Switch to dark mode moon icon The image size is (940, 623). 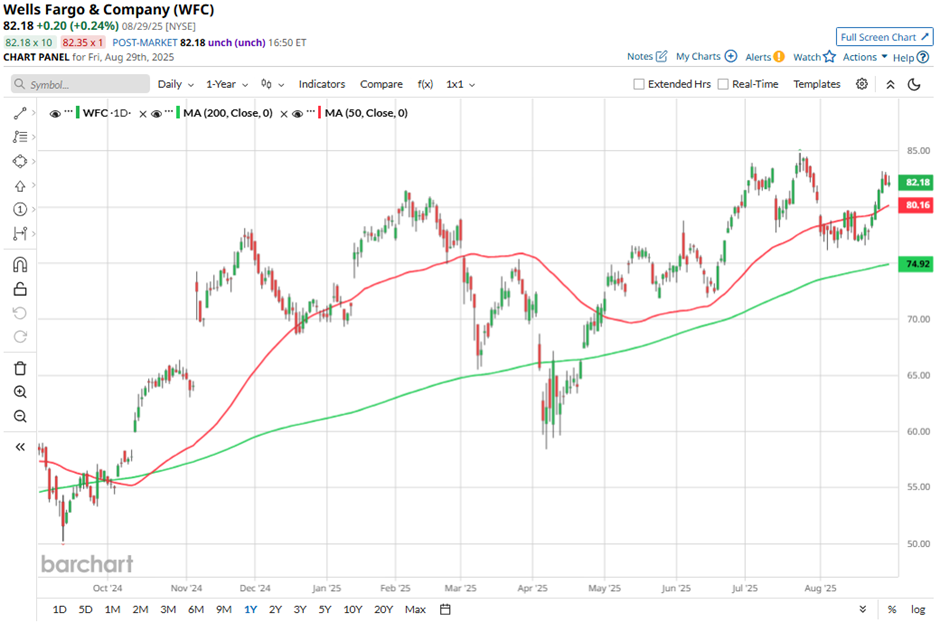[x=914, y=85]
